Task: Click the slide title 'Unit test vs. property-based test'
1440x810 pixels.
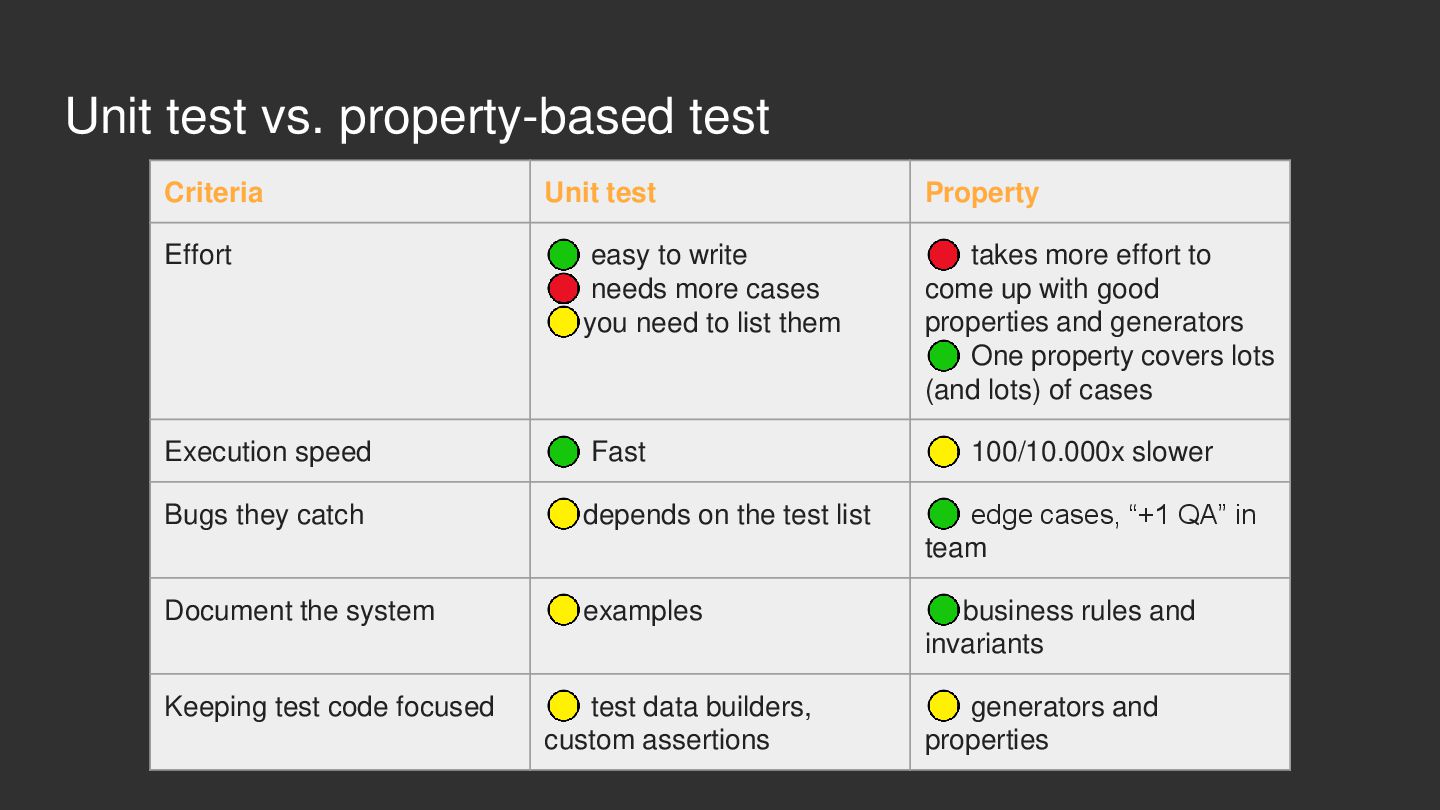Action: (417, 117)
